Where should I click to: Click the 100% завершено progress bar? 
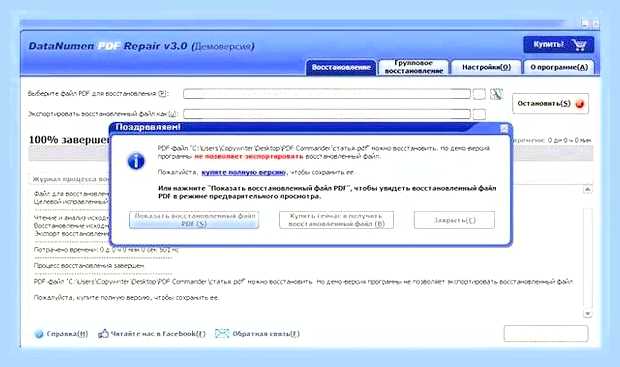pos(311,153)
